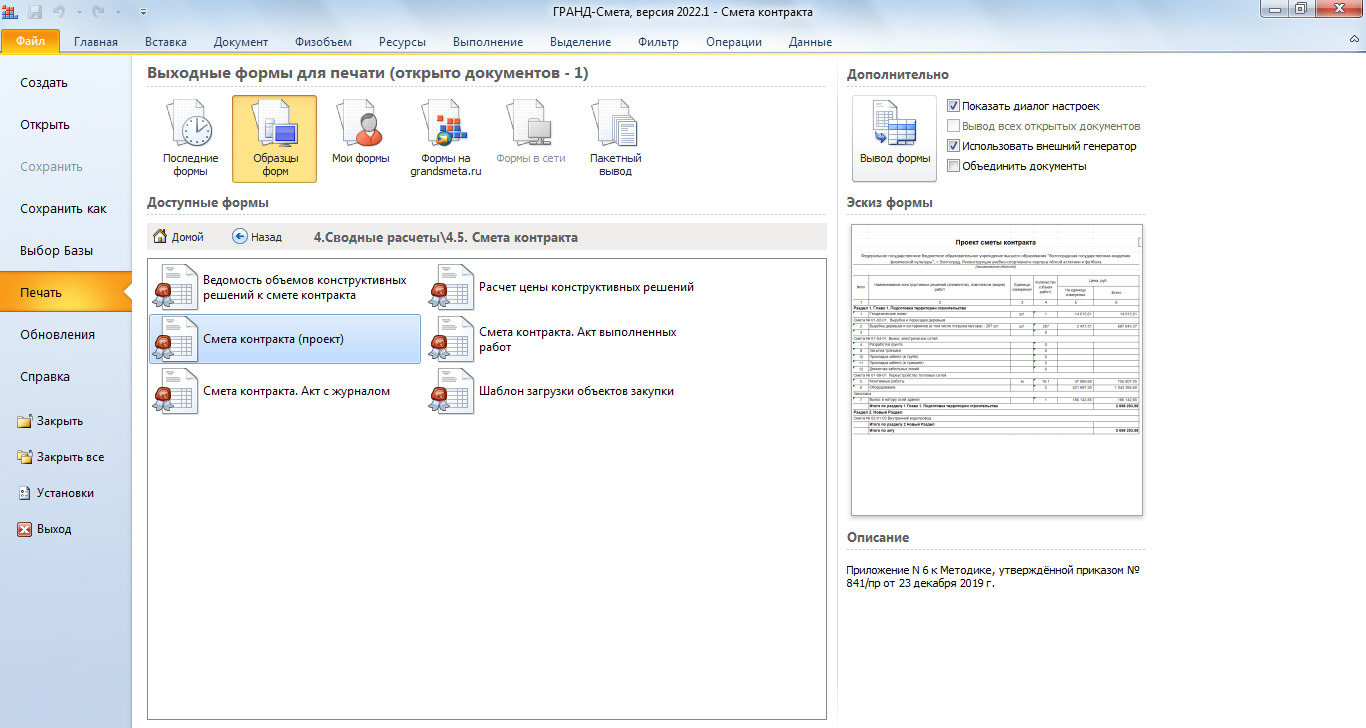Switch to the Данные ribbon tab
Image resolution: width=1366 pixels, height=728 pixels.
pos(810,42)
